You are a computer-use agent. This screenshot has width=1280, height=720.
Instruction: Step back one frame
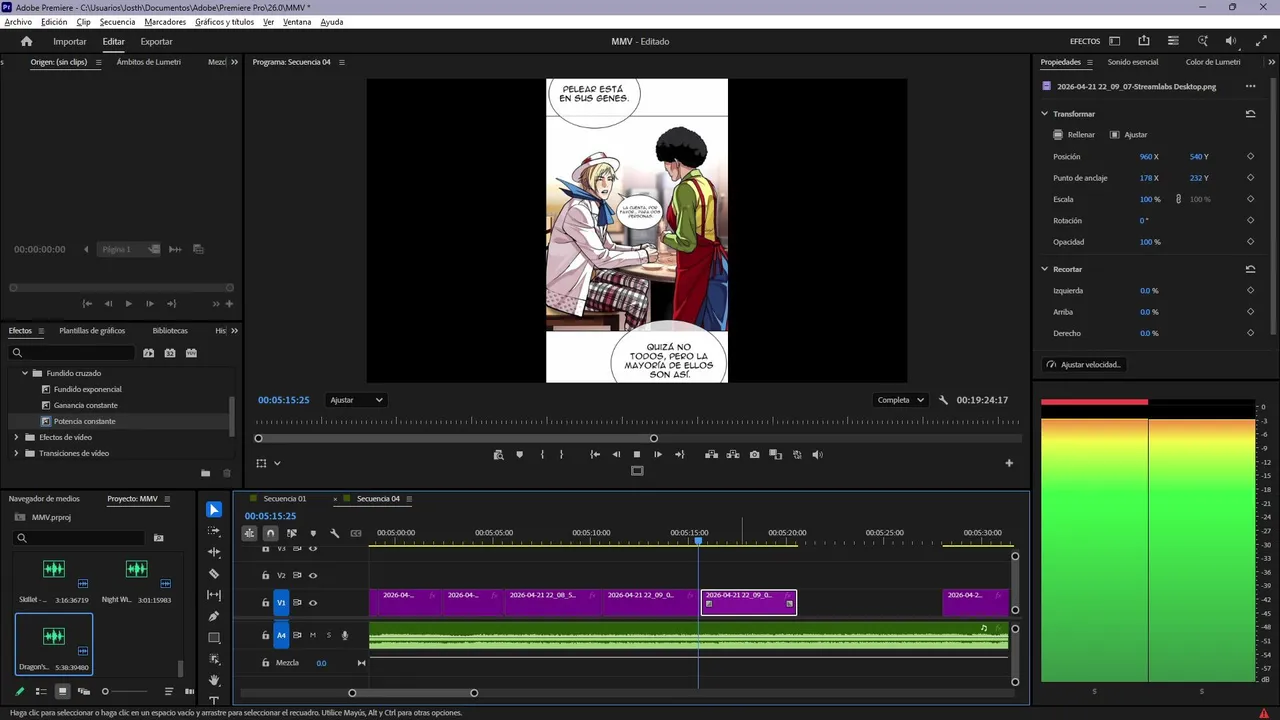[616, 454]
